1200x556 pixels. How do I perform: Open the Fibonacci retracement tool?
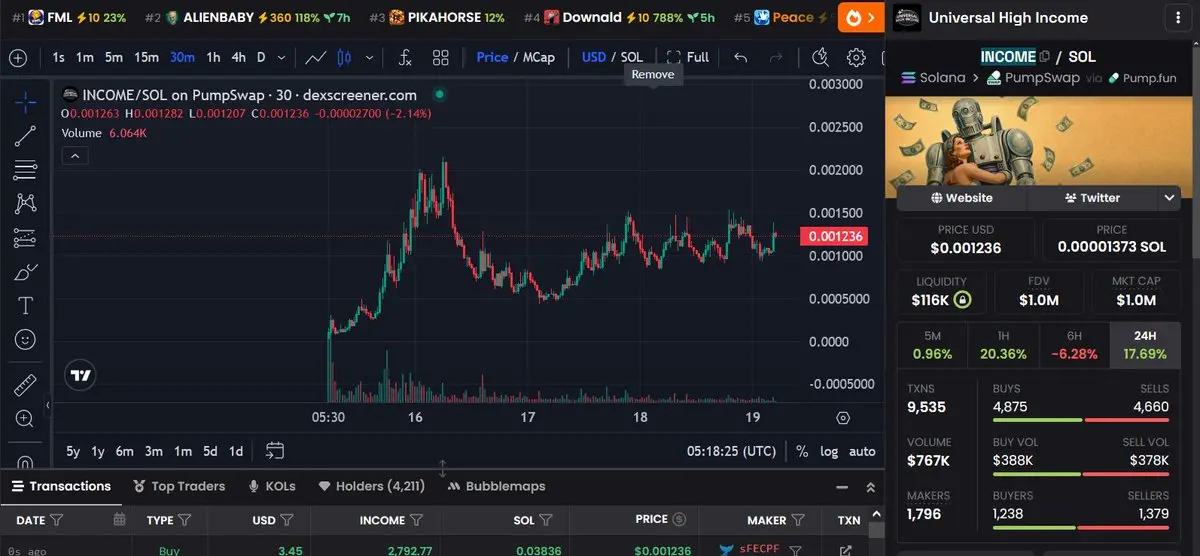pos(26,170)
